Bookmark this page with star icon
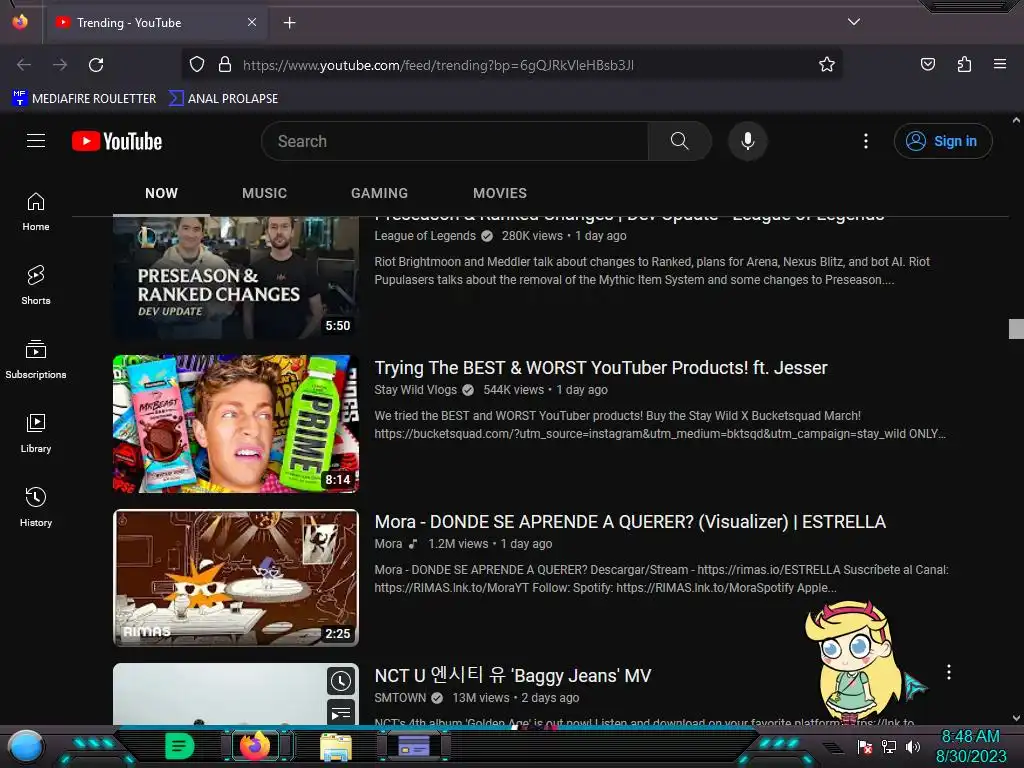Viewport: 1024px width, 768px height. tap(827, 64)
